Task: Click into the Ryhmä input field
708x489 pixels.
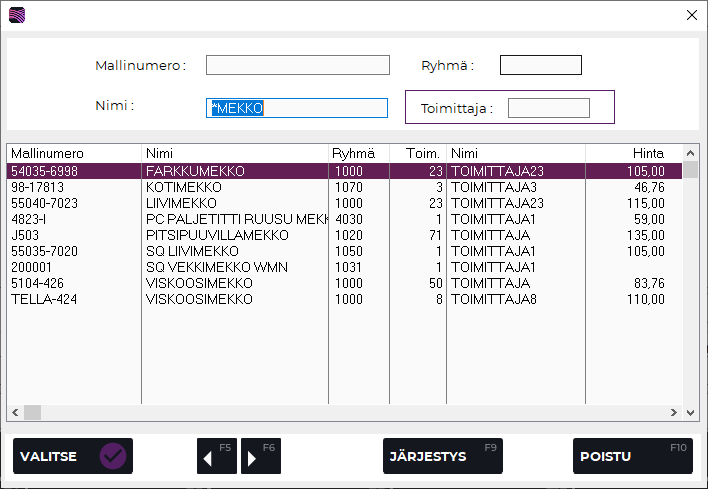Action: tap(540, 65)
